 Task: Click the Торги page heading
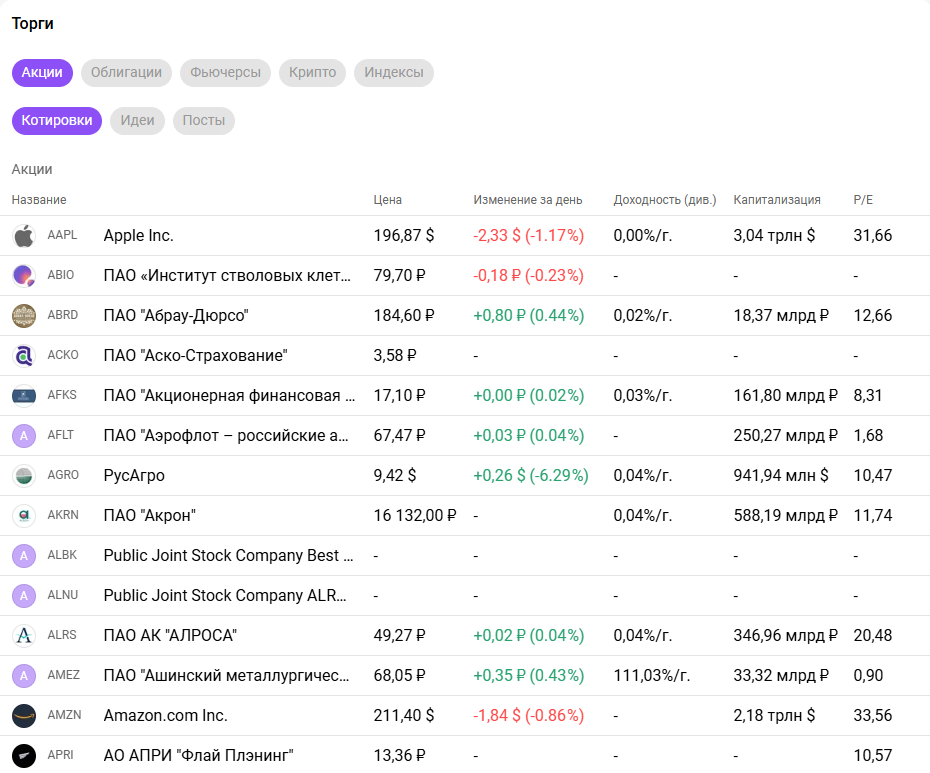click(33, 24)
